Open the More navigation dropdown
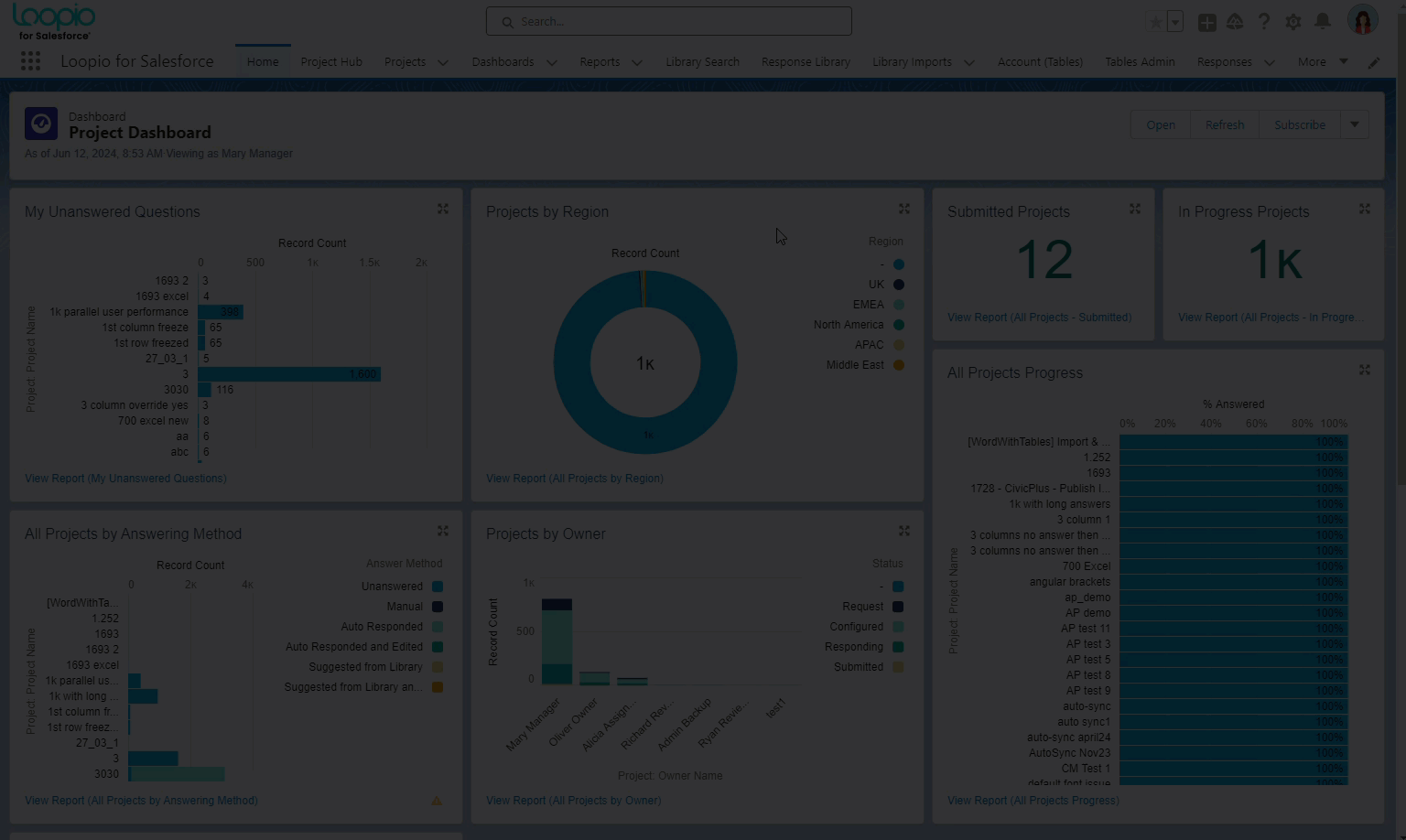The width and height of the screenshot is (1406, 840). coord(1323,62)
